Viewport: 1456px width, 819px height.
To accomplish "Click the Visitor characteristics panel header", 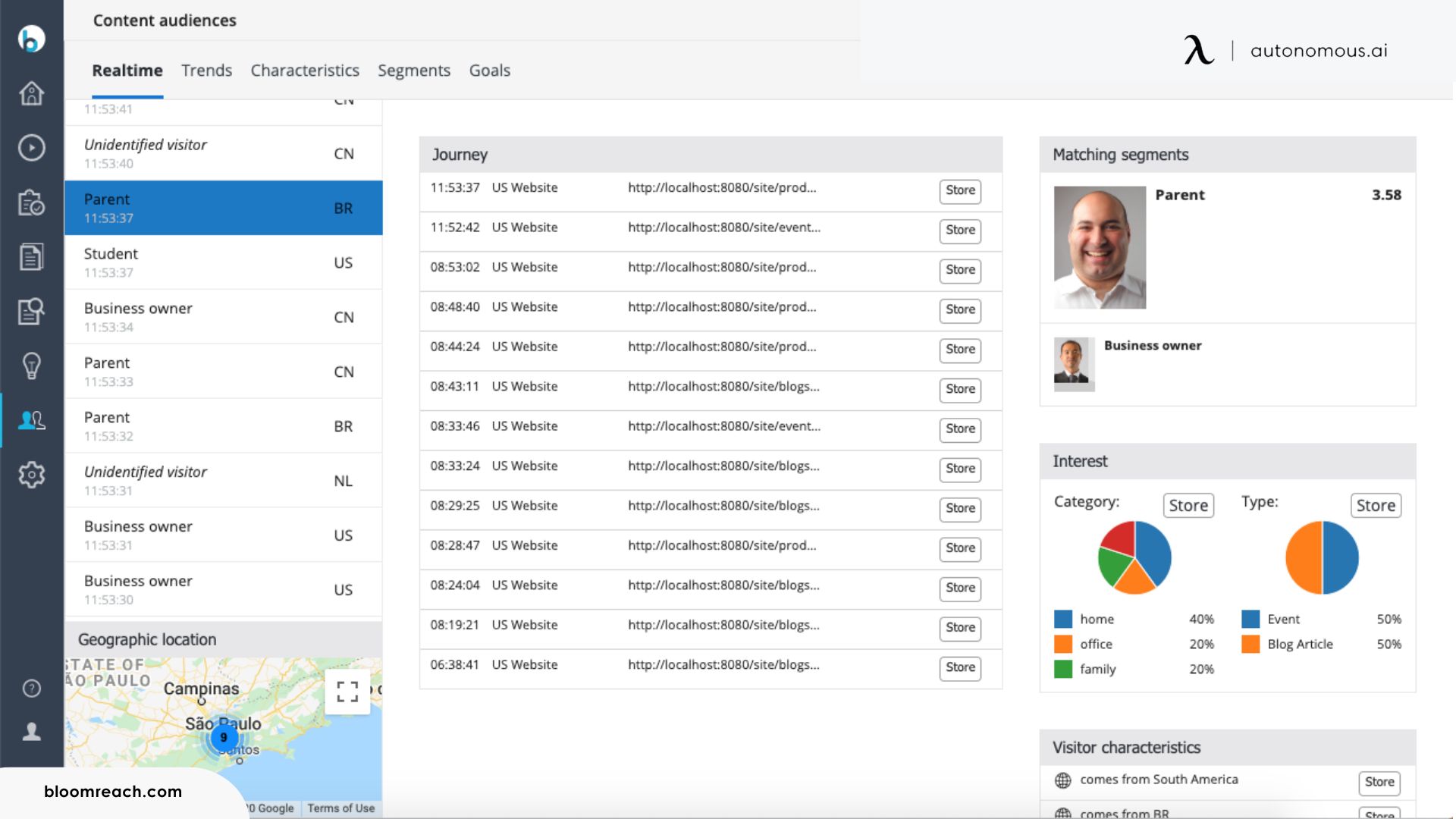I will tap(1227, 748).
